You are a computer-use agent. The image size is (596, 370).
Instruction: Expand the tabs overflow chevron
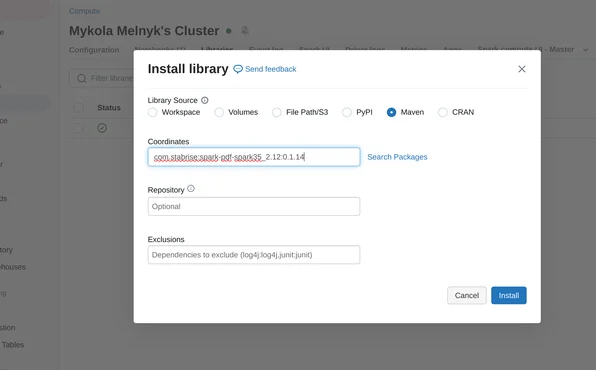tap(585, 50)
